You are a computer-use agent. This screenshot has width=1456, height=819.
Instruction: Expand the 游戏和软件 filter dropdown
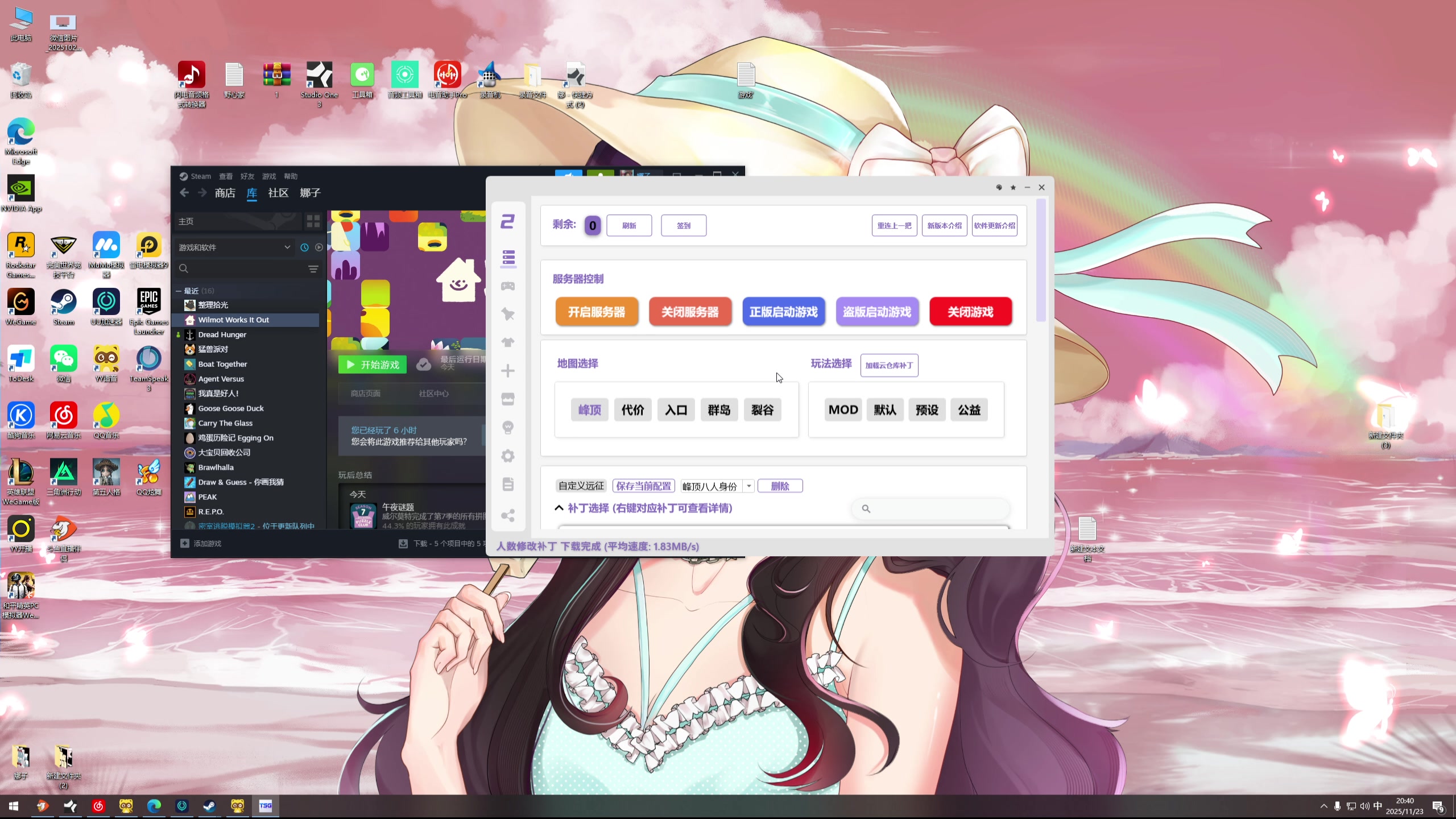(287, 247)
